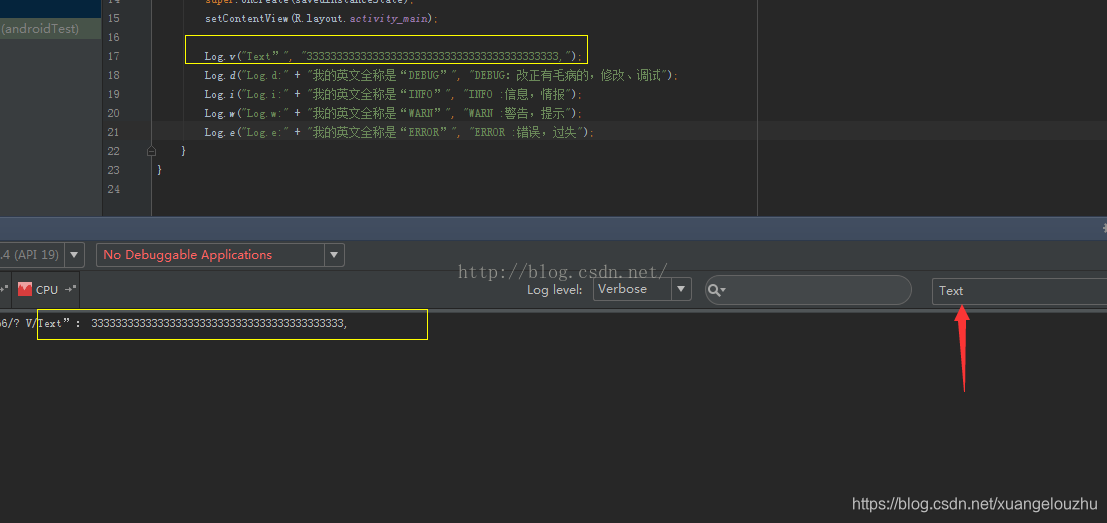Open the device dropdown showing API 19
Viewport: 1107px width, 523px height.
[x=42, y=255]
